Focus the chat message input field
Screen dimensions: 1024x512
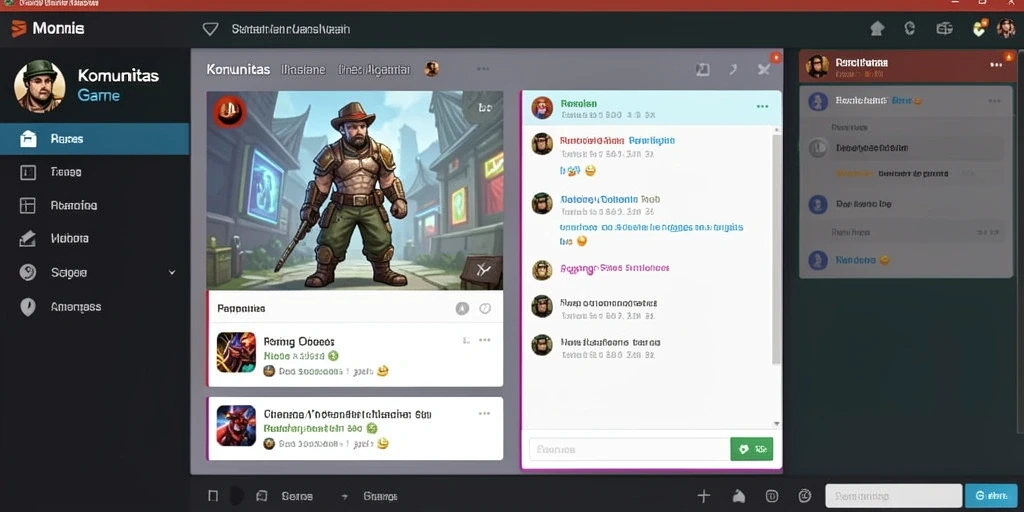click(630, 449)
